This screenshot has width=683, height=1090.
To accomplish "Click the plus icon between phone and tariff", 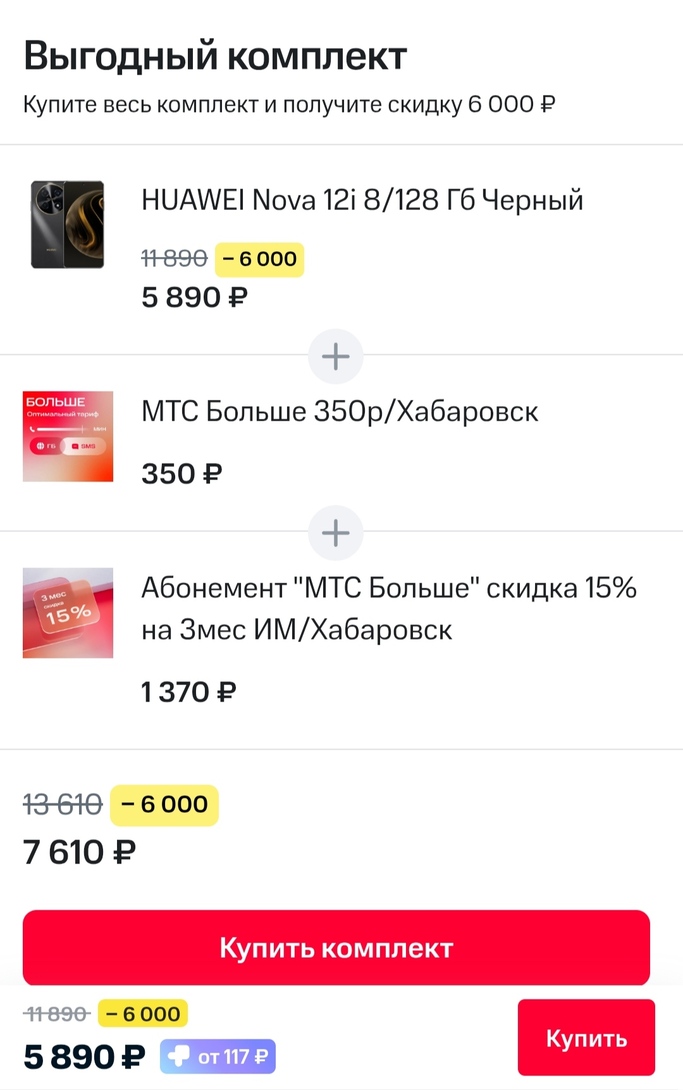I will 336,357.
